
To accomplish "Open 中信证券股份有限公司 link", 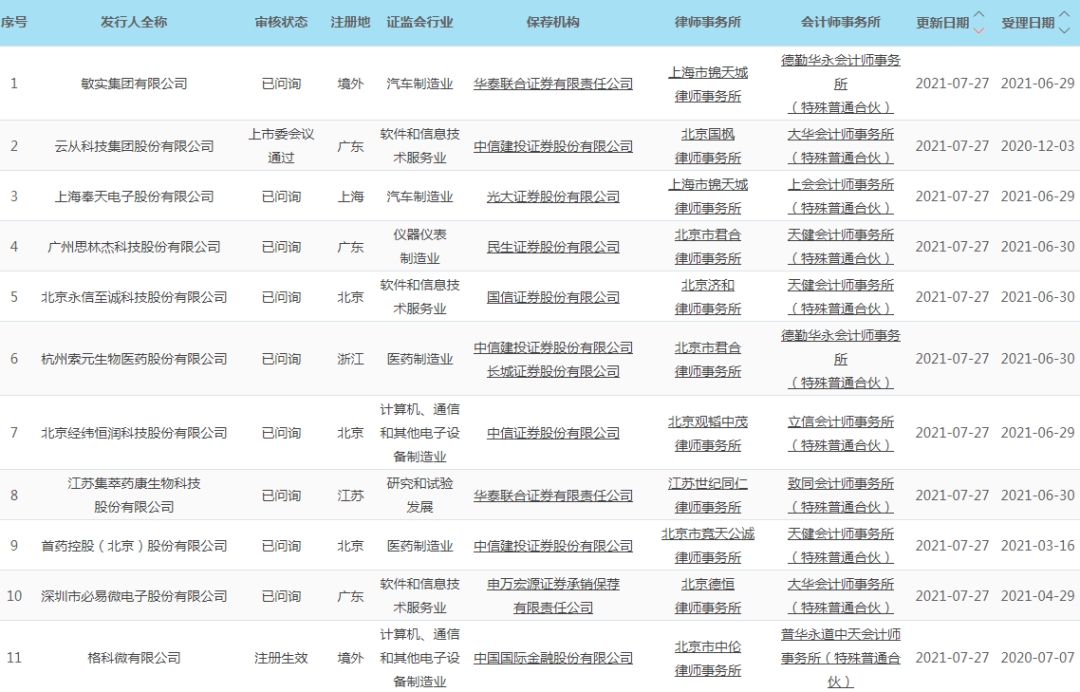I will [553, 433].
